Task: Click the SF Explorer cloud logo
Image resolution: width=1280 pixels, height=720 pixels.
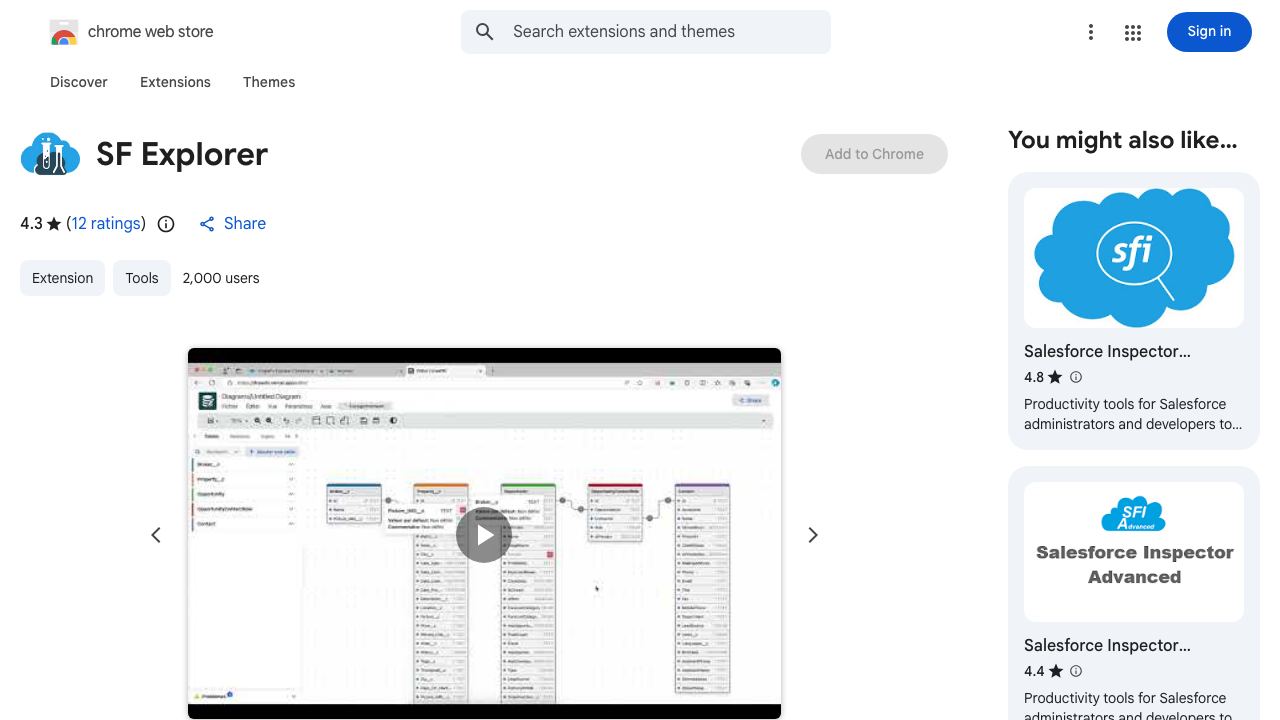Action: click(x=50, y=154)
